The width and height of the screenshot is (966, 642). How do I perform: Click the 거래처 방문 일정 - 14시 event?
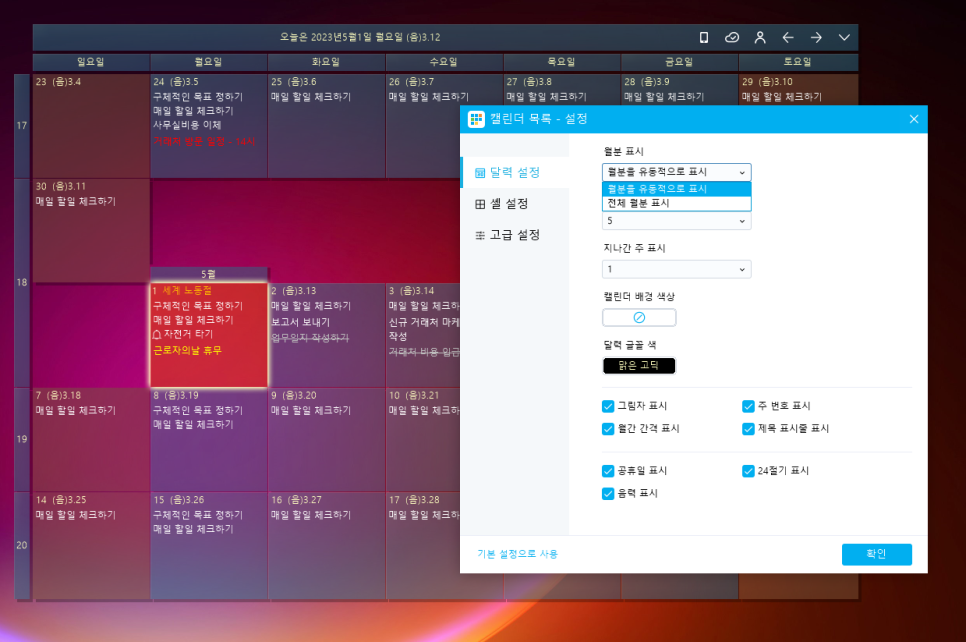(x=204, y=142)
